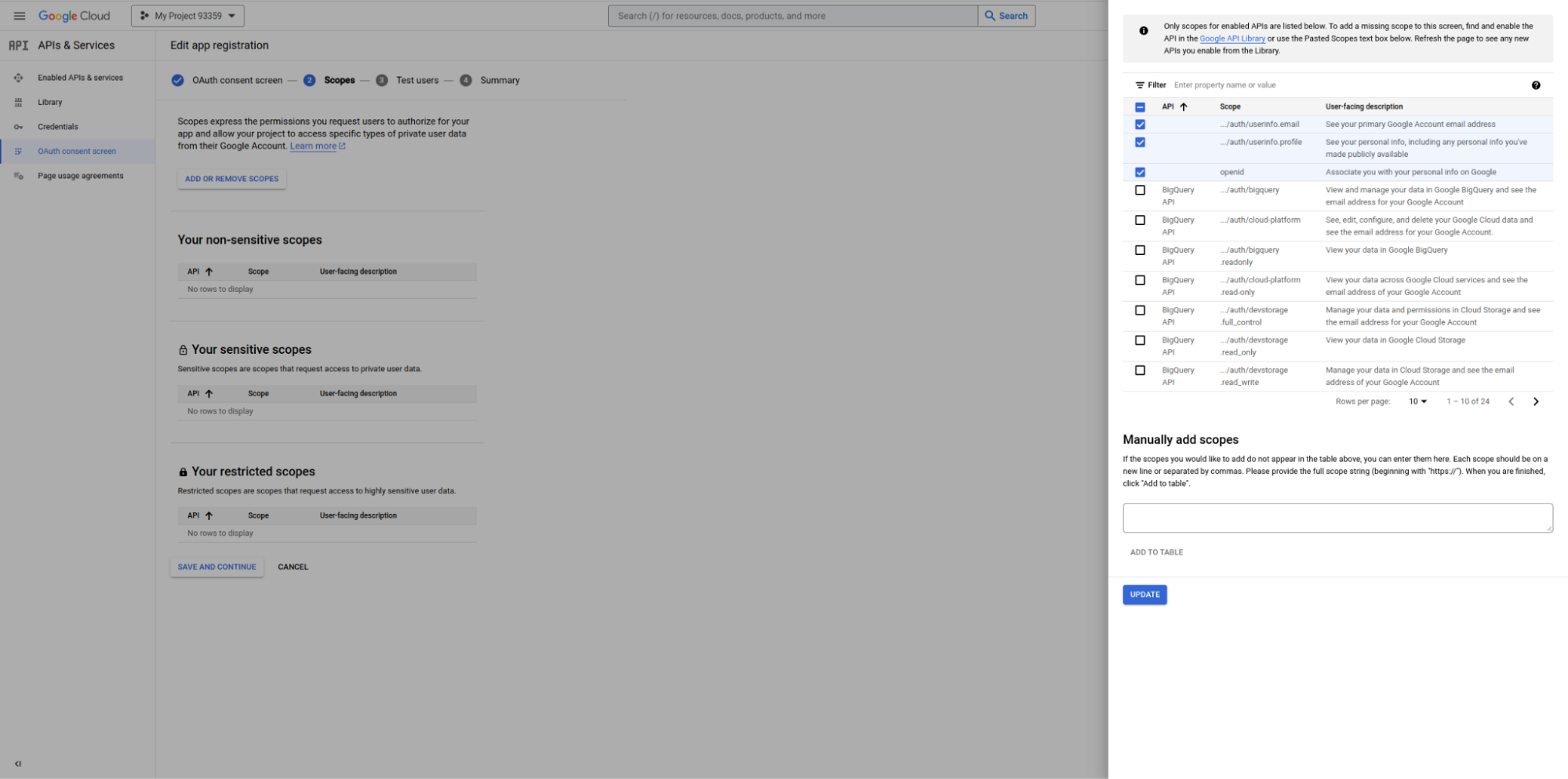Viewport: 1568px width, 779px height.
Task: Open the Google API Library link
Action: [x=1231, y=38]
